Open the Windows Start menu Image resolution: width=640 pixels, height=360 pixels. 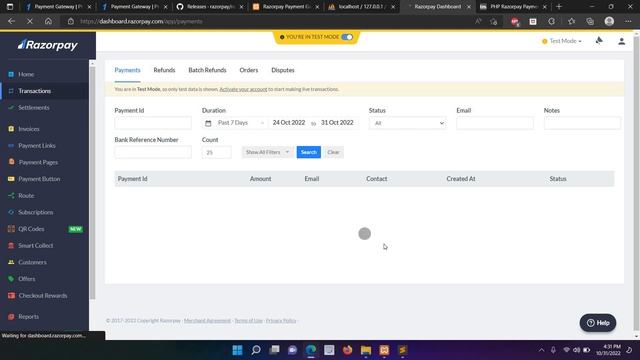click(237, 350)
